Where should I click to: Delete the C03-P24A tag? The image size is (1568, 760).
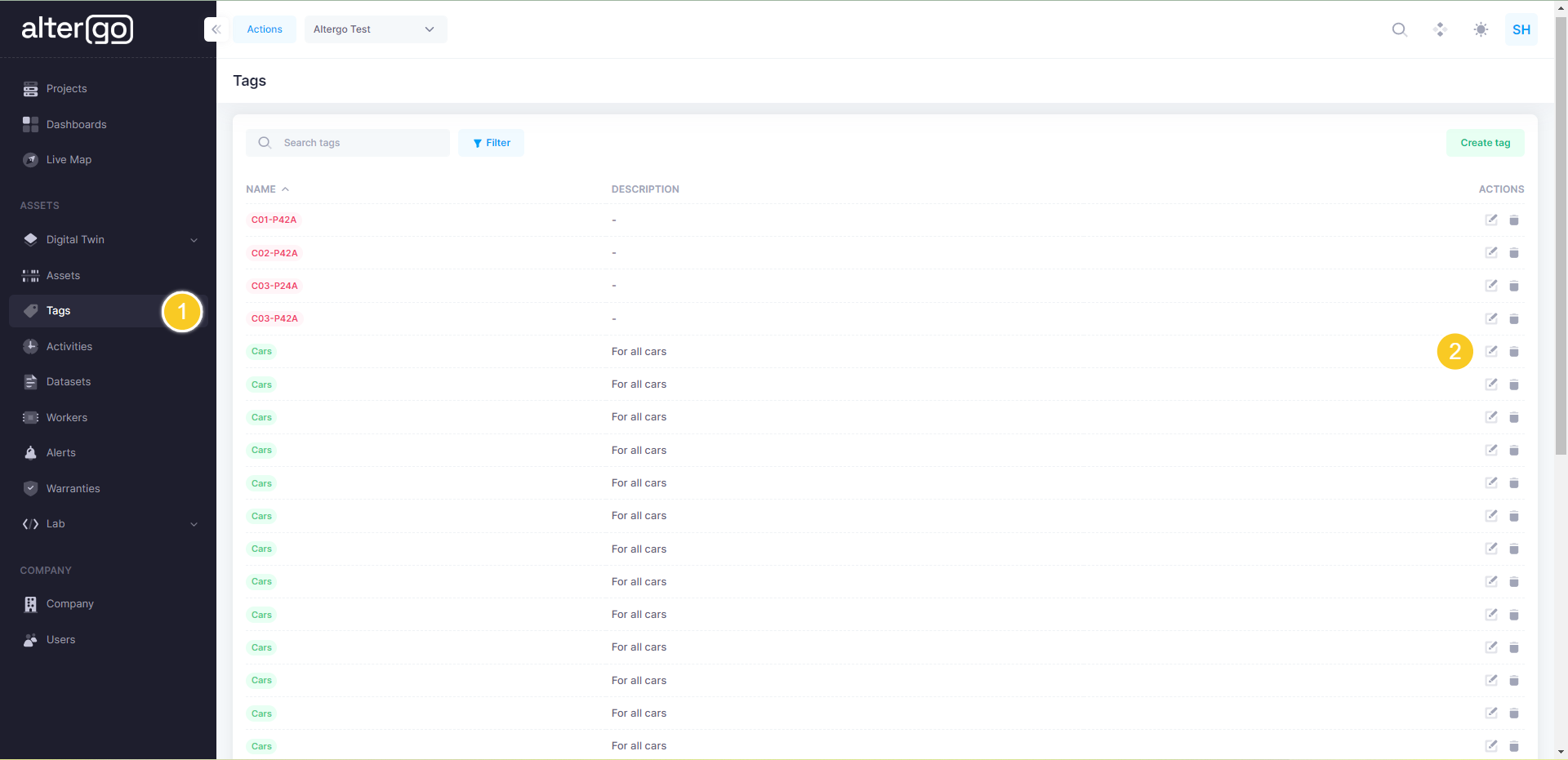pos(1514,286)
